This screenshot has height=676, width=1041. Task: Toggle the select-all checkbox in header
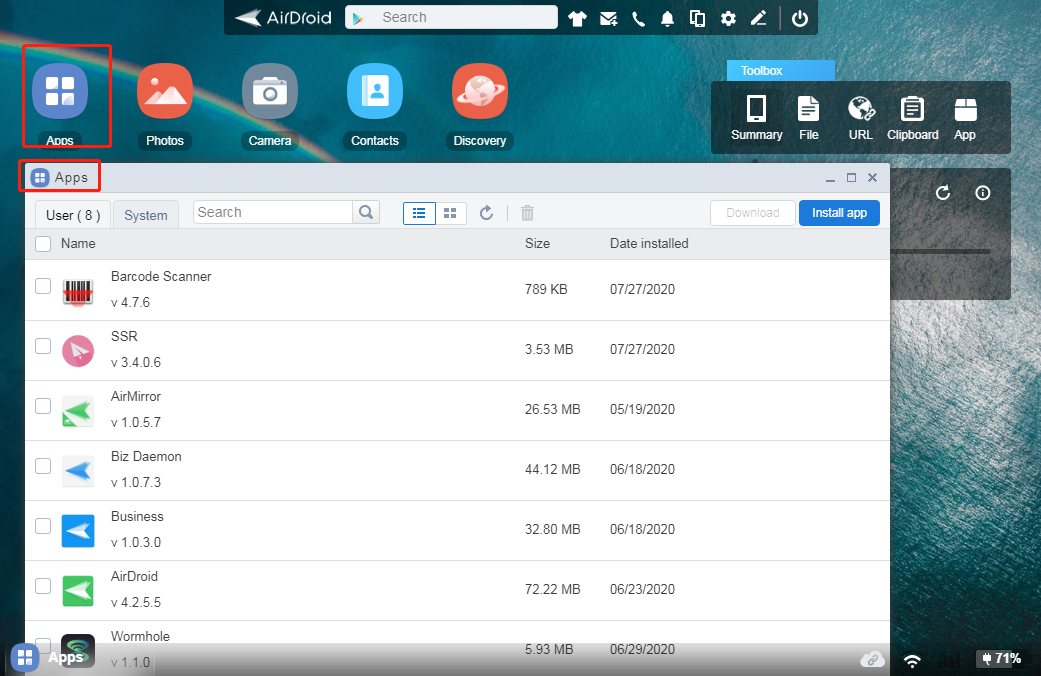click(x=43, y=243)
